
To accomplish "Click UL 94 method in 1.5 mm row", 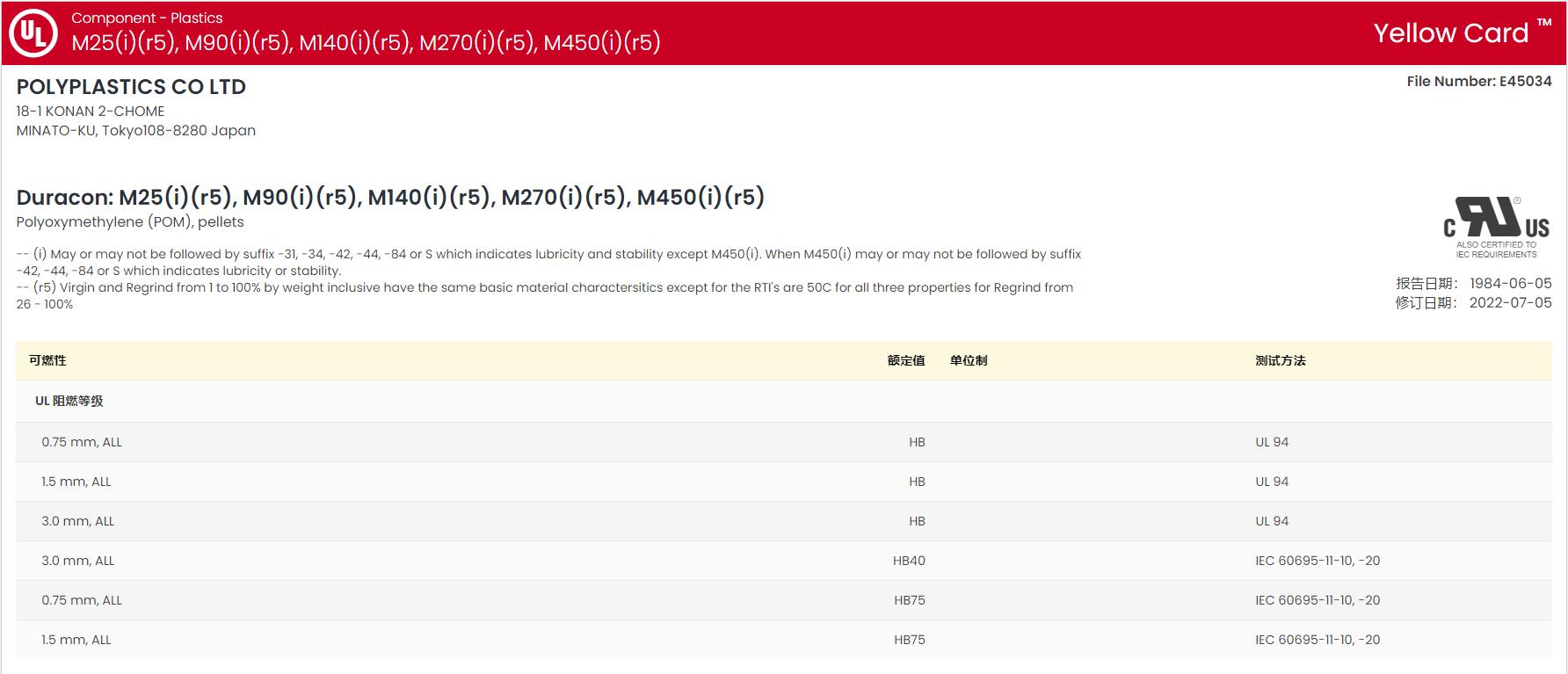I will pos(1272,482).
